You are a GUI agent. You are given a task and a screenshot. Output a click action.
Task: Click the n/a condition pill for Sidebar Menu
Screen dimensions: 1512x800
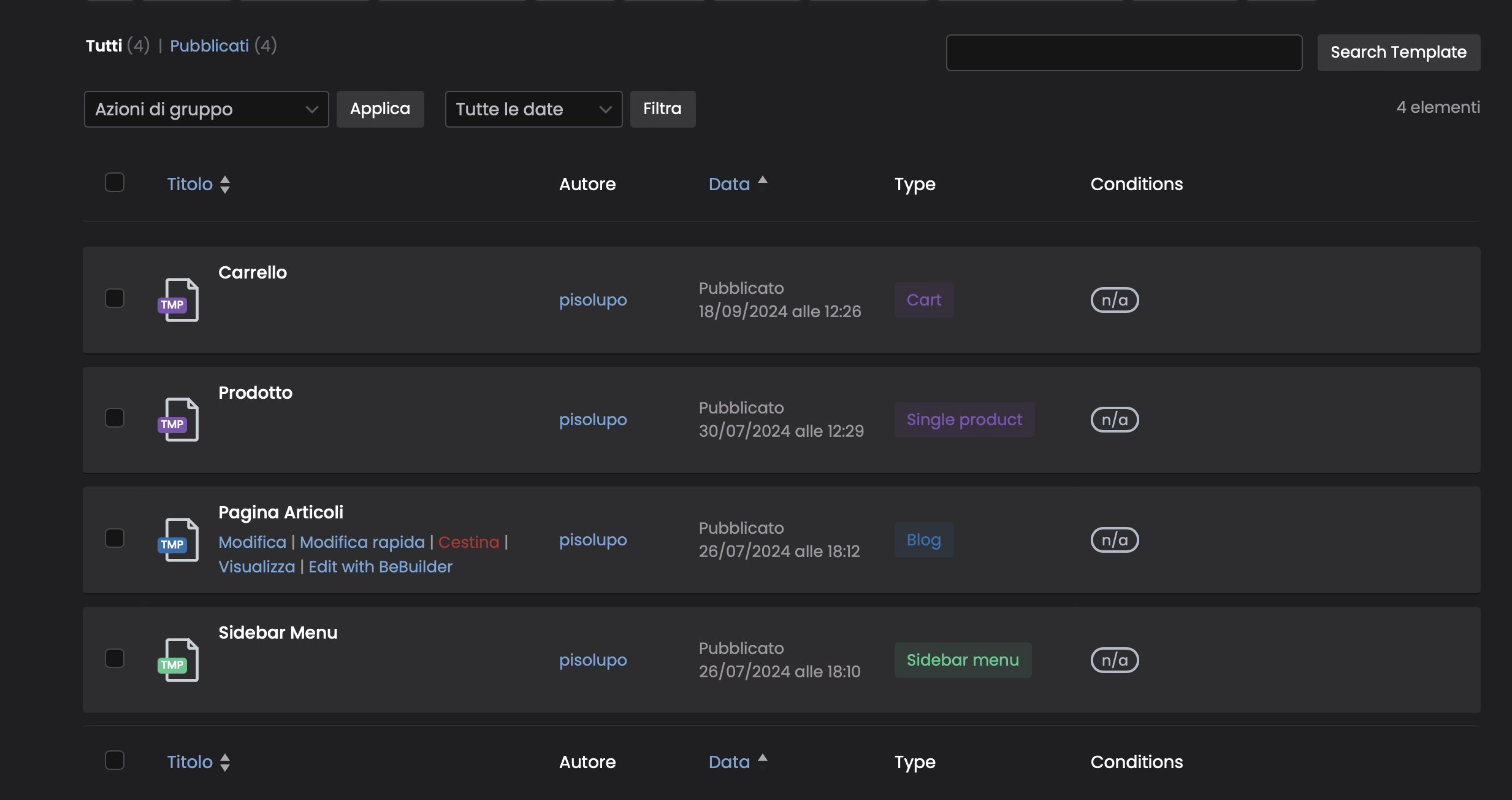tap(1115, 660)
